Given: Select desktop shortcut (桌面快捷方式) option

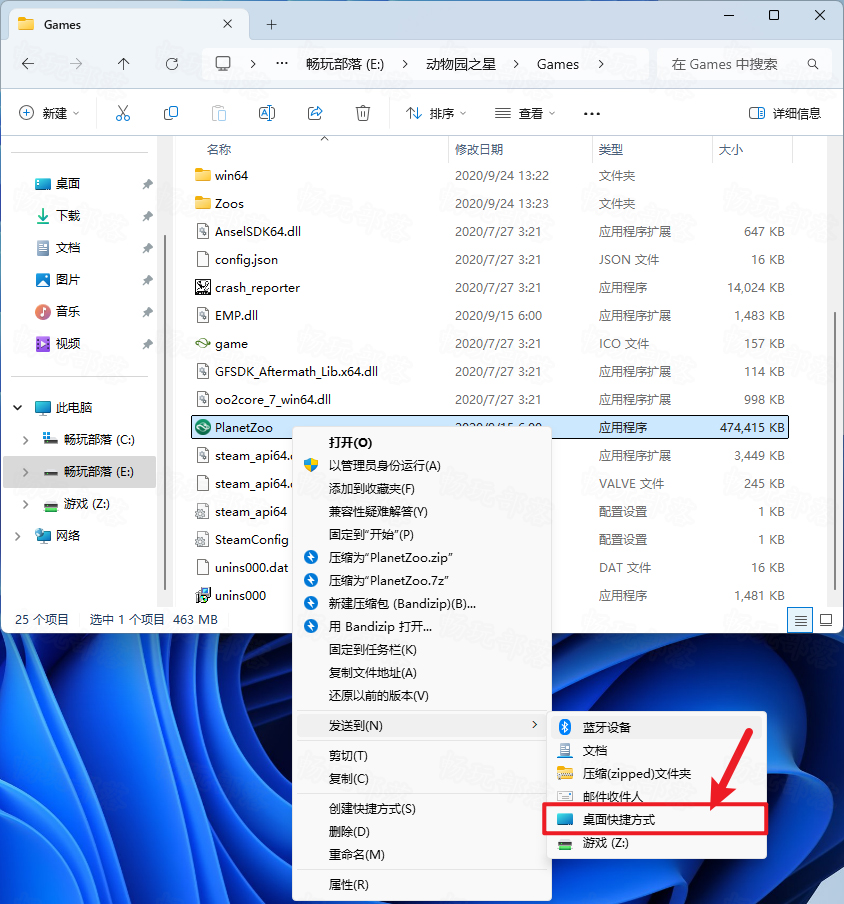Looking at the screenshot, I should click(655, 820).
